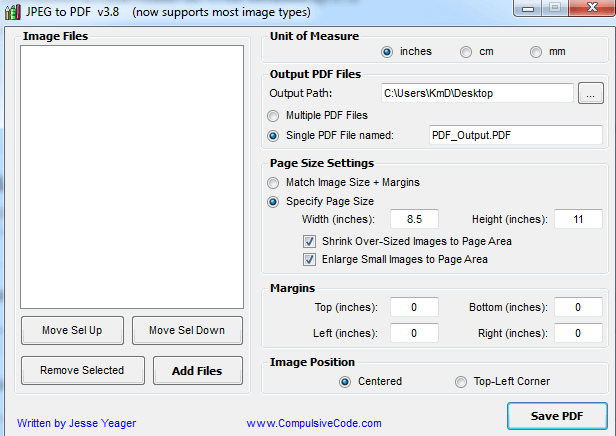Screen dimensions: 616x436
Task: Click the Bottom margin field
Action: pos(578,307)
